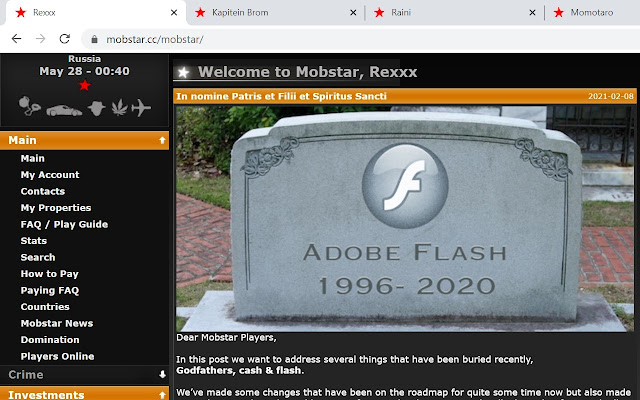This screenshot has width=640, height=400.
Task: Reload the page with the refresh icon
Action: 64,39
